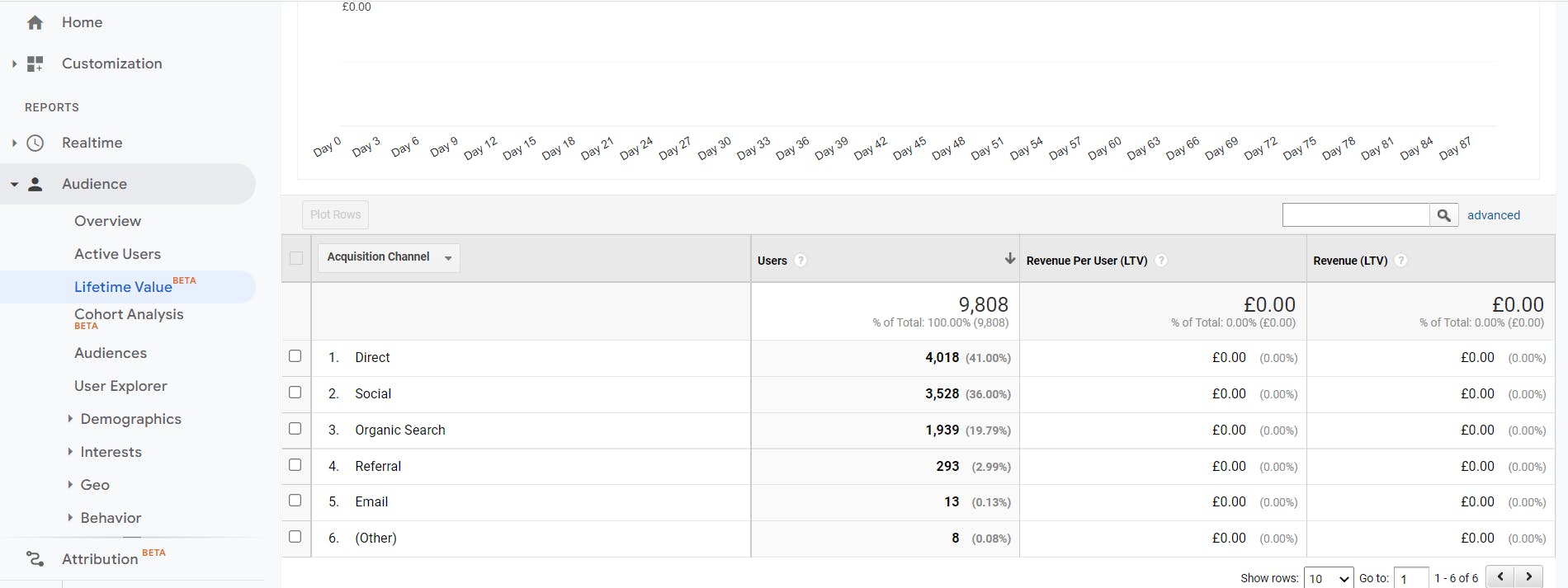Click the Customization dashboard icon
The height and width of the screenshot is (588, 1568).
(35, 64)
